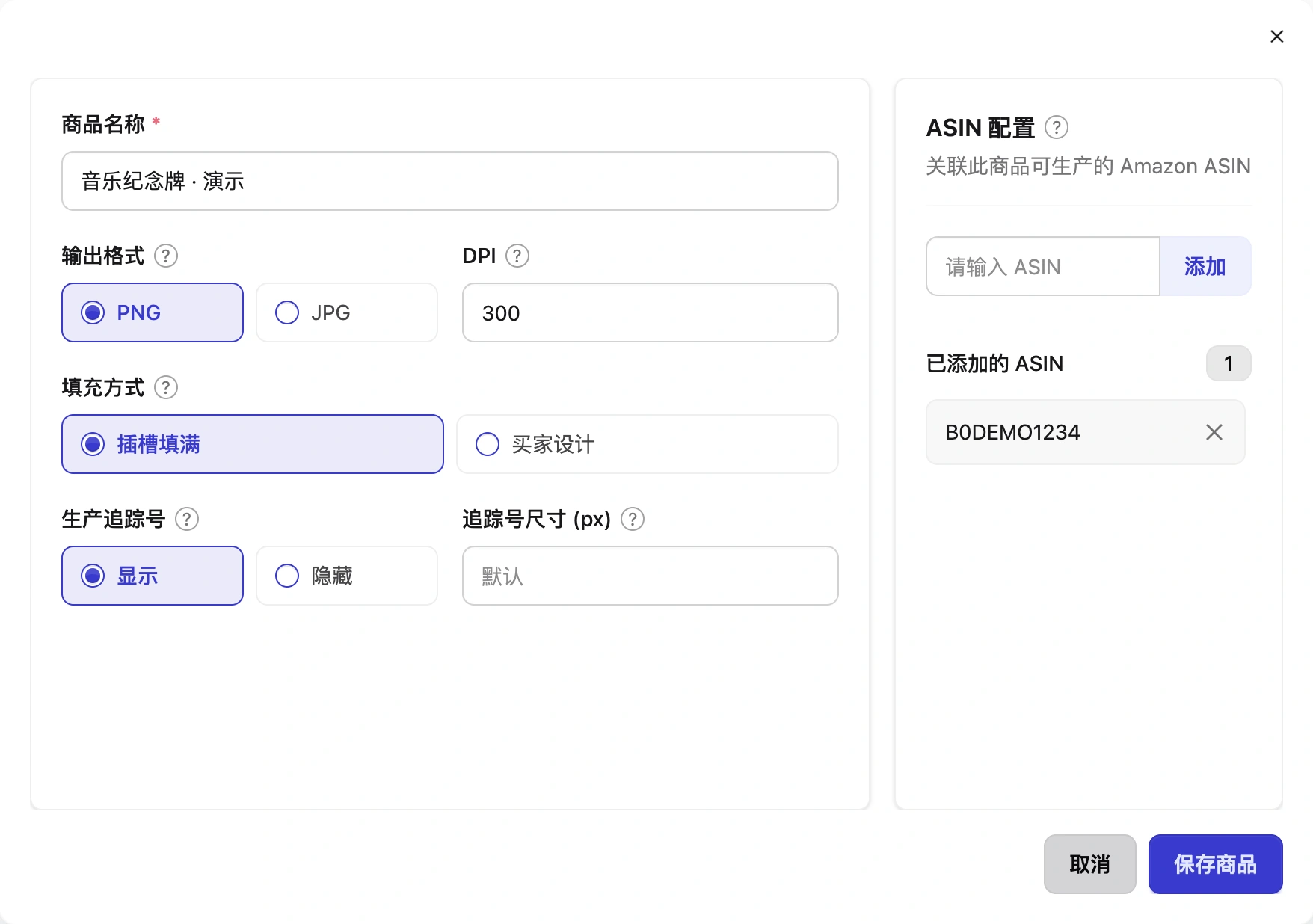
Task: Choose the 买家设计 fill mode
Action: (648, 444)
